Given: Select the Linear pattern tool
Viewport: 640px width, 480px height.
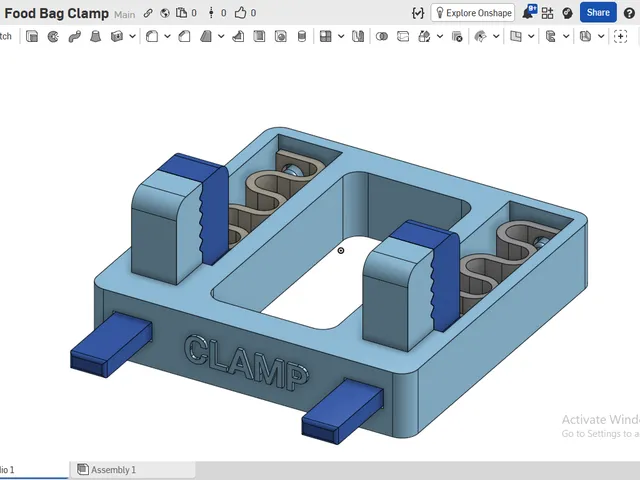Looking at the screenshot, I should coord(325,37).
